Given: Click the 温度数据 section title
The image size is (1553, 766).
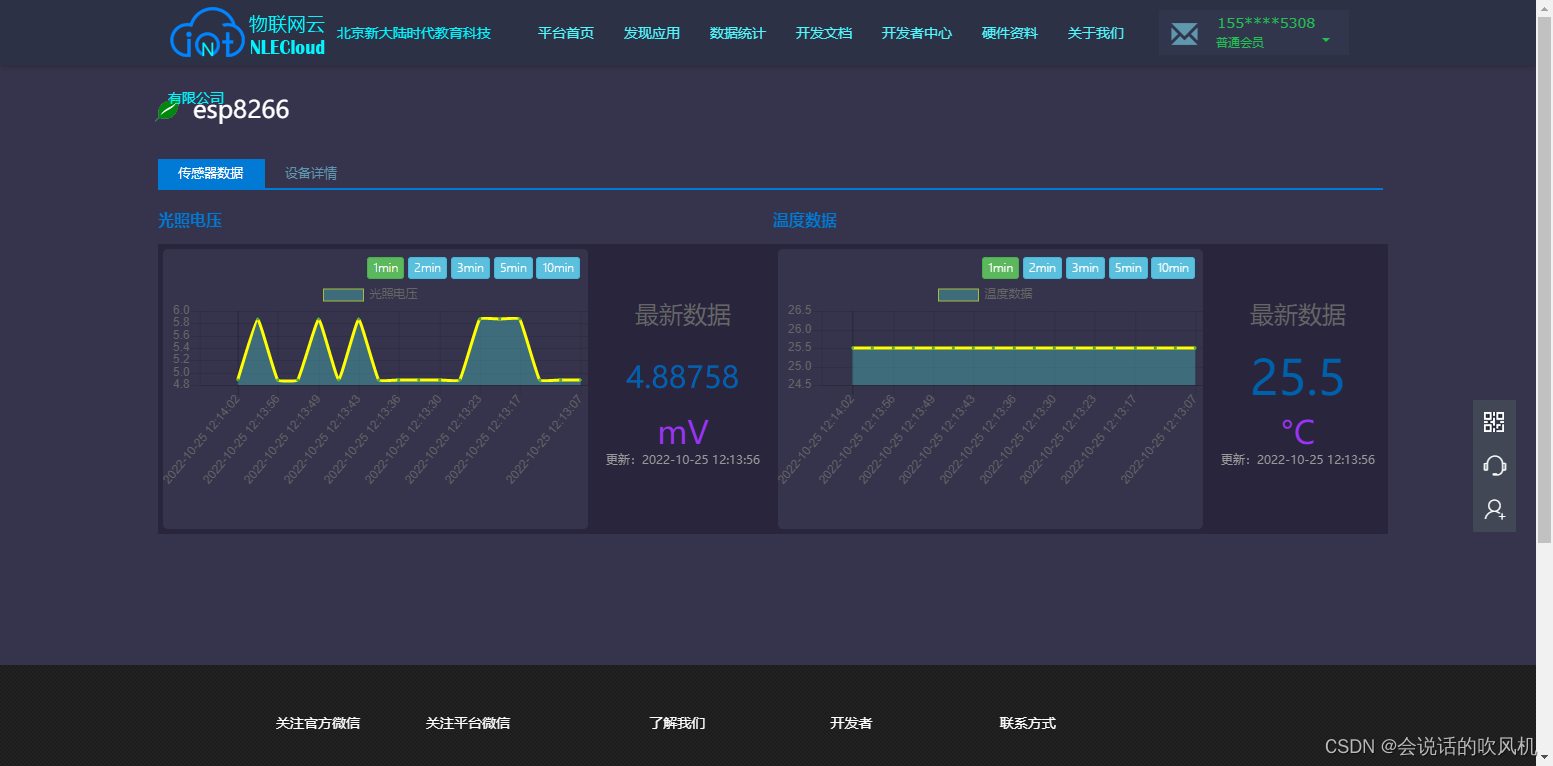Looking at the screenshot, I should [x=805, y=220].
